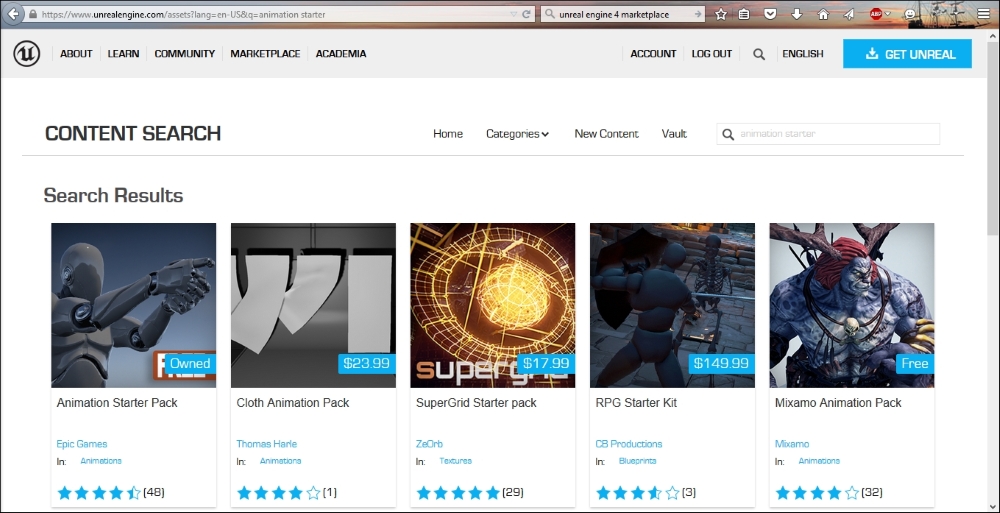Open Thomas Harle seller link
The image size is (1000, 513).
(x=267, y=444)
